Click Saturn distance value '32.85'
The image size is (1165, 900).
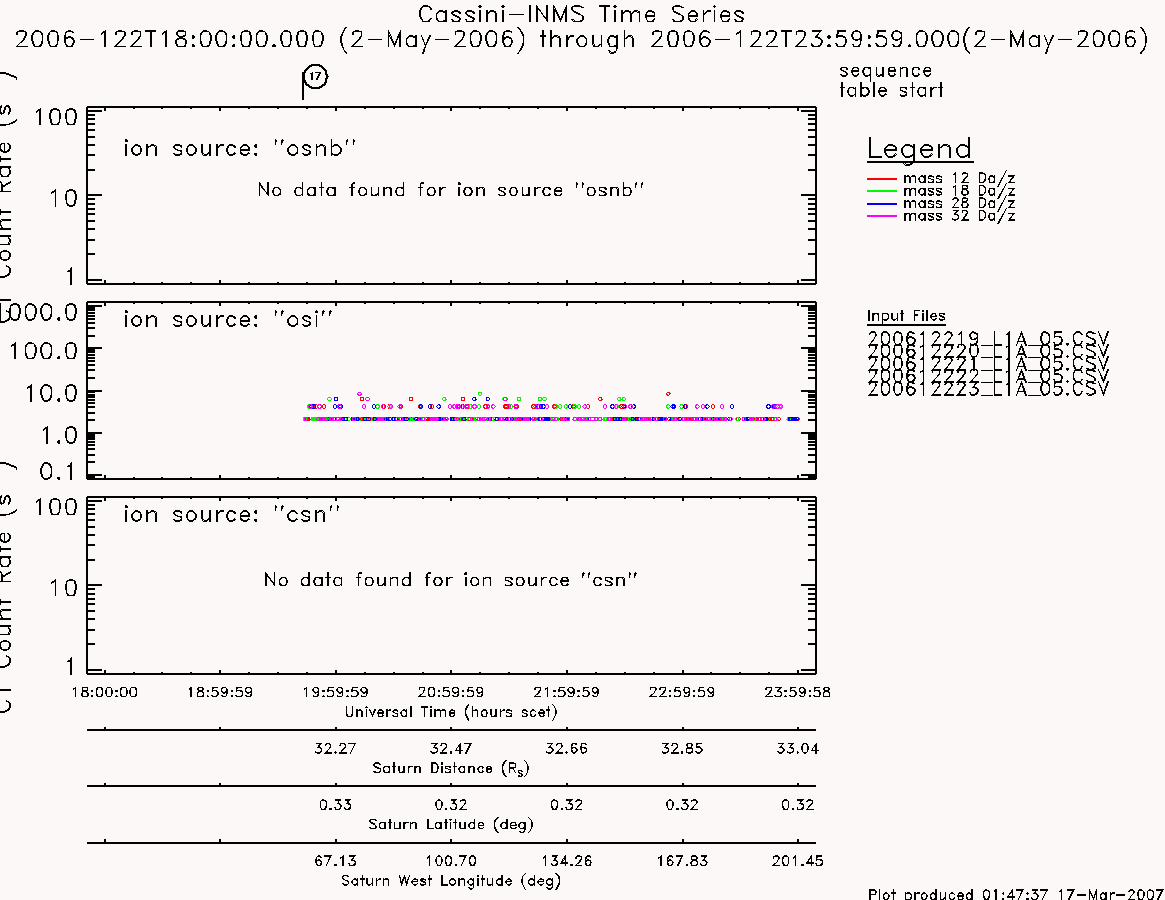(682, 748)
